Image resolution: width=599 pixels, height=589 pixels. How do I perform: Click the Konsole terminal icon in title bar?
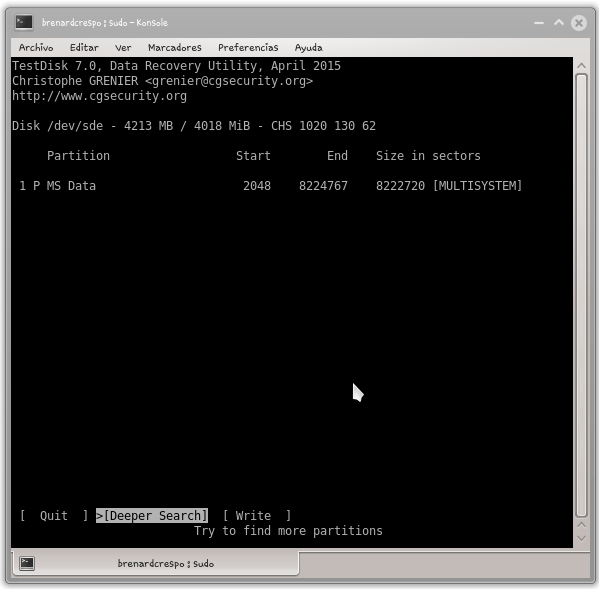[x=24, y=22]
